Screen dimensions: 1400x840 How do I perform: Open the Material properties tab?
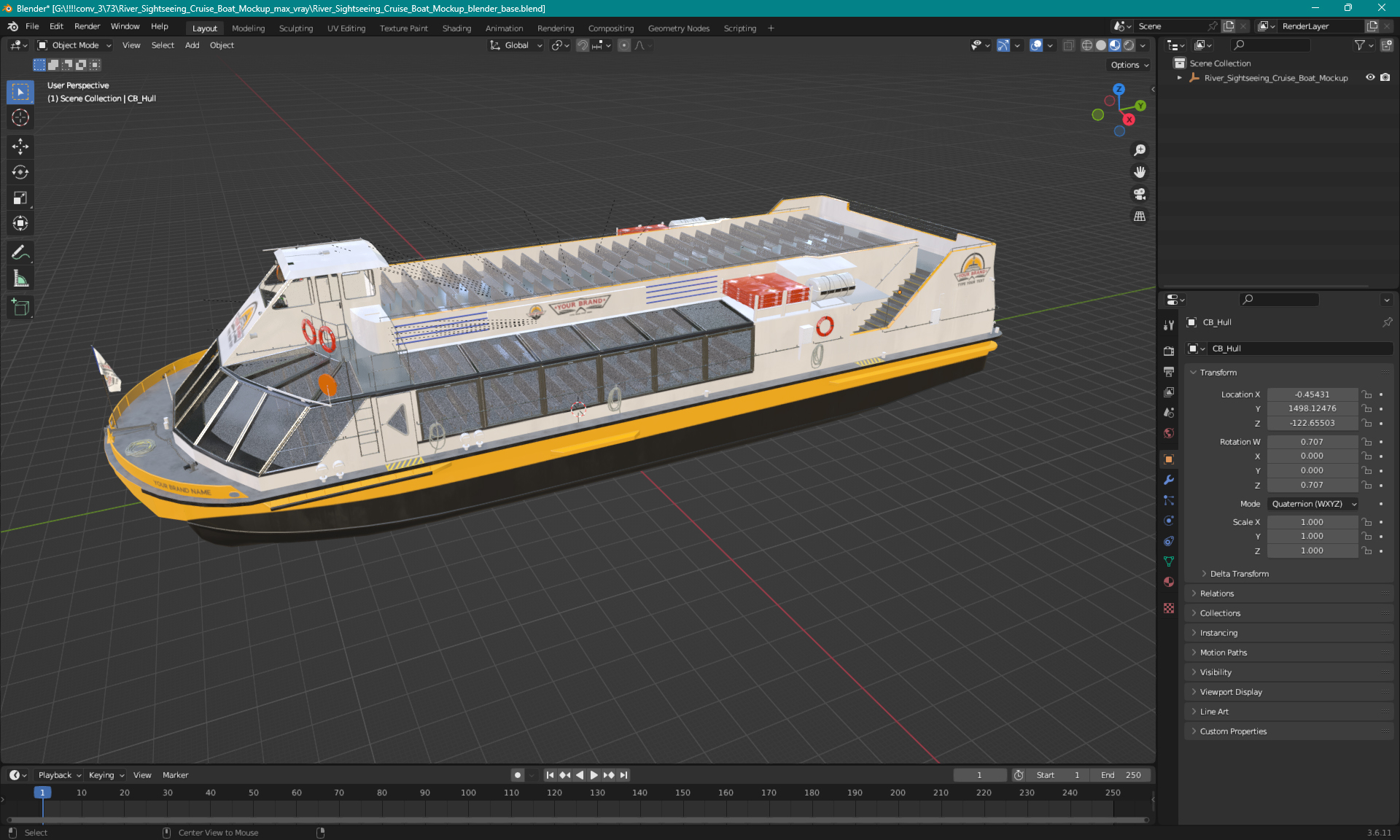point(1169,582)
